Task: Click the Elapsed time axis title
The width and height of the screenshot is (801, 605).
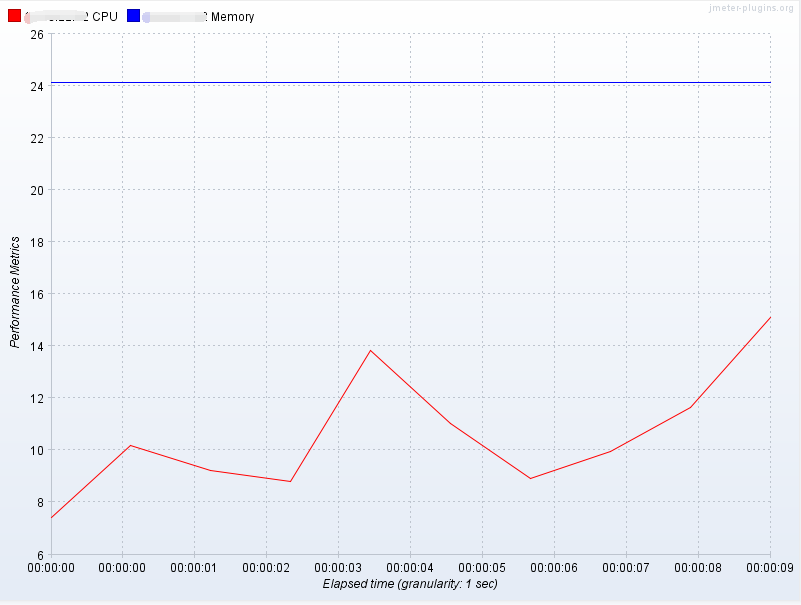Action: click(410, 584)
